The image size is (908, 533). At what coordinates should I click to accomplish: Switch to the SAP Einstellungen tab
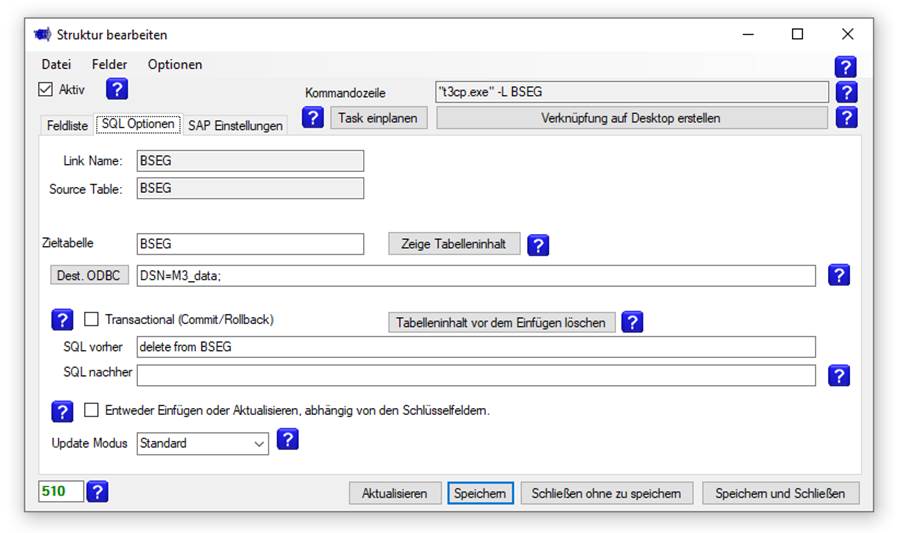tap(235, 125)
